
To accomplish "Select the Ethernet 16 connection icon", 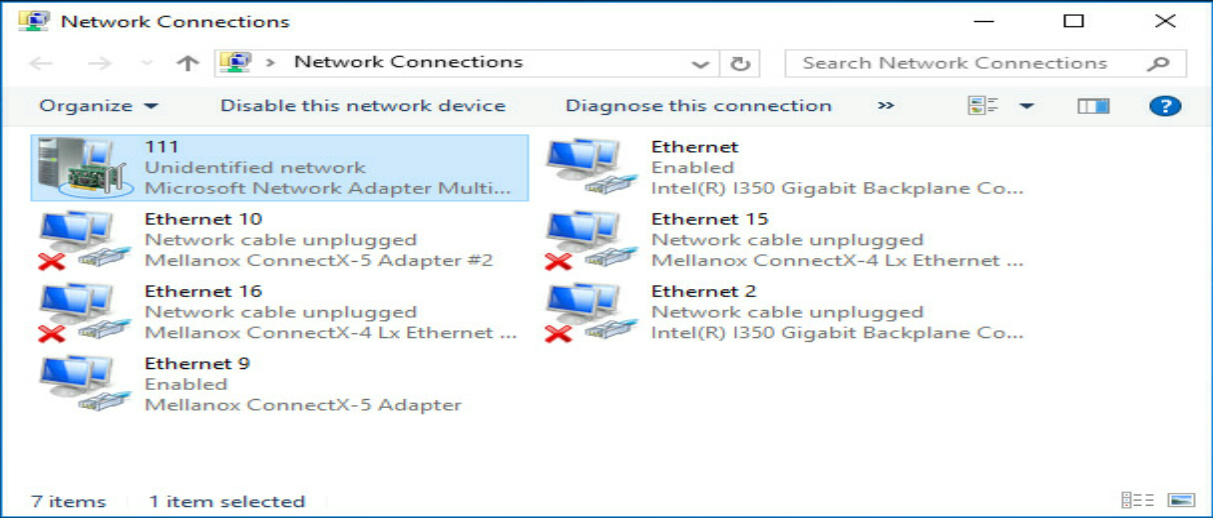I will tap(84, 312).
